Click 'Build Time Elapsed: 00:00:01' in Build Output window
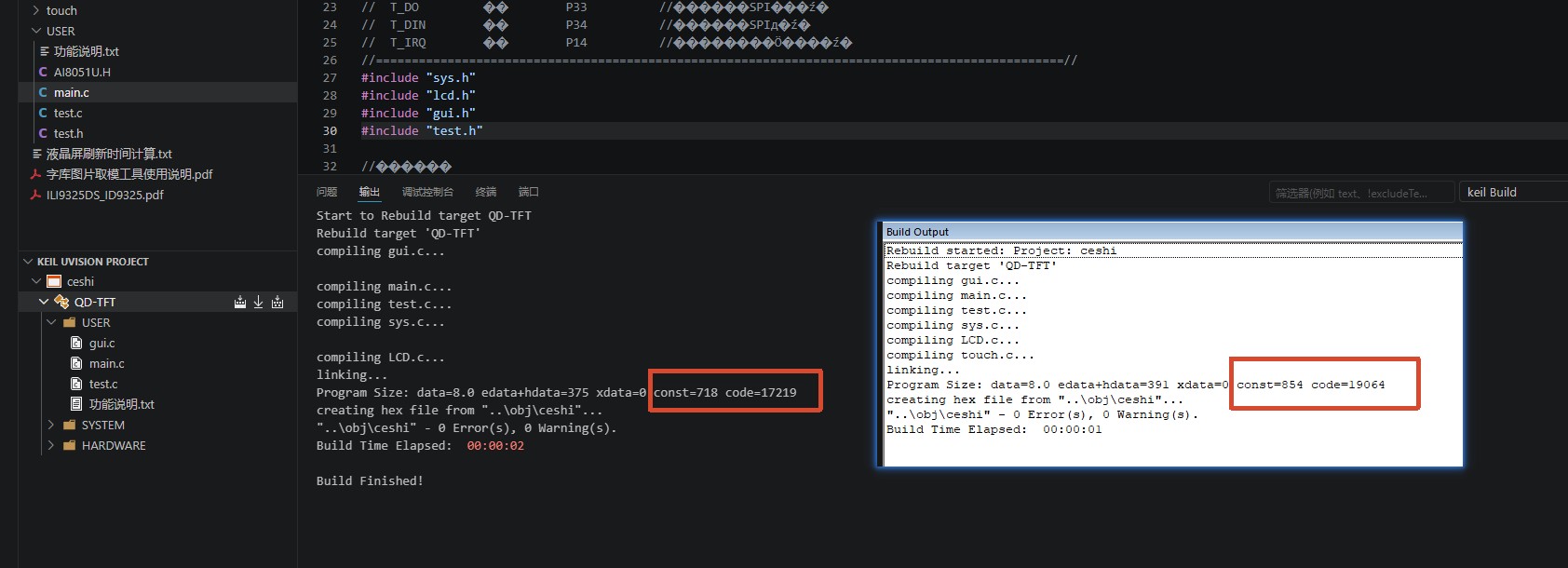Viewport: 1568px width, 568px height. tap(994, 429)
